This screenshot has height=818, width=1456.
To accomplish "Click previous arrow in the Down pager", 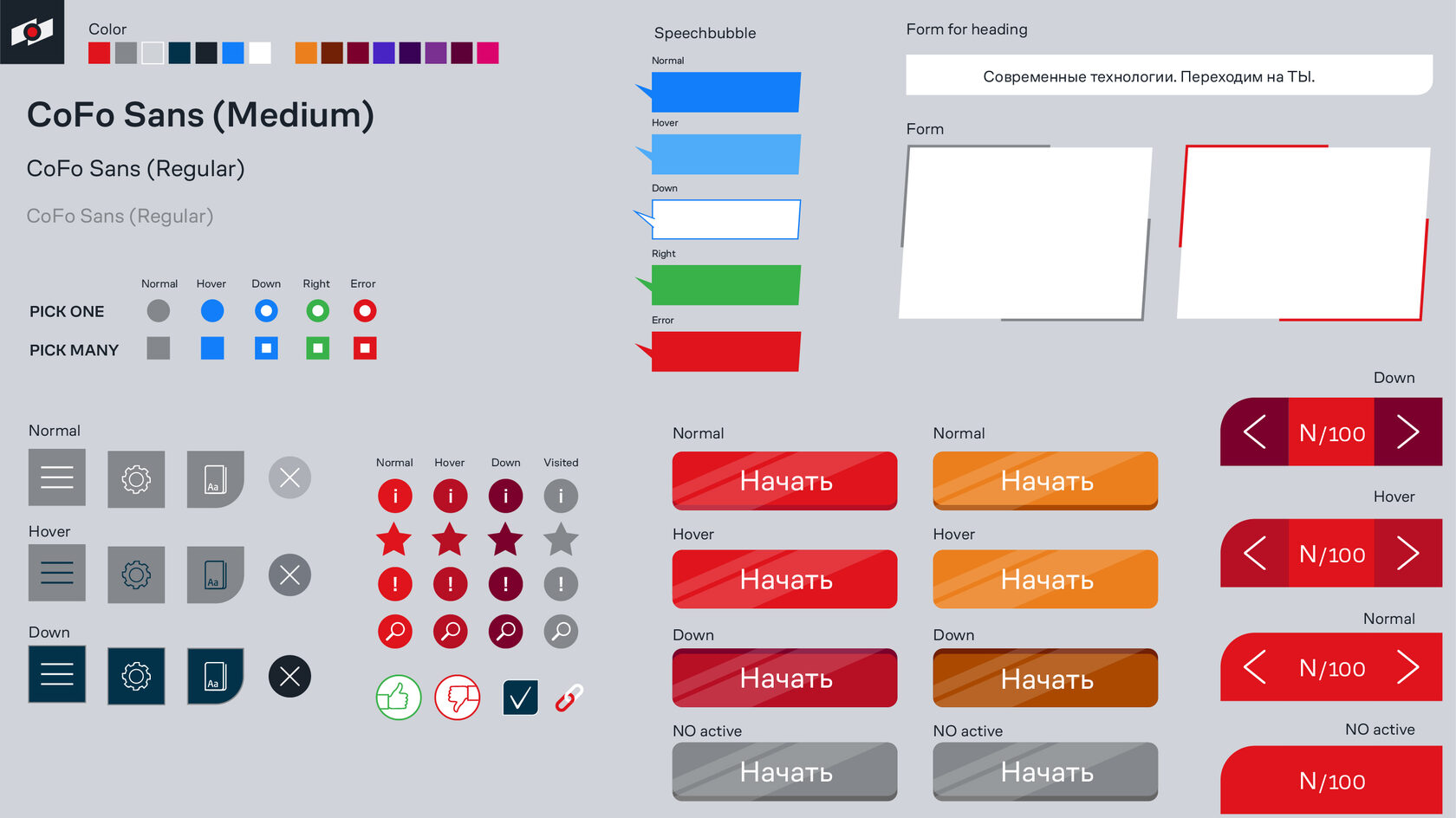I will coord(1255,432).
